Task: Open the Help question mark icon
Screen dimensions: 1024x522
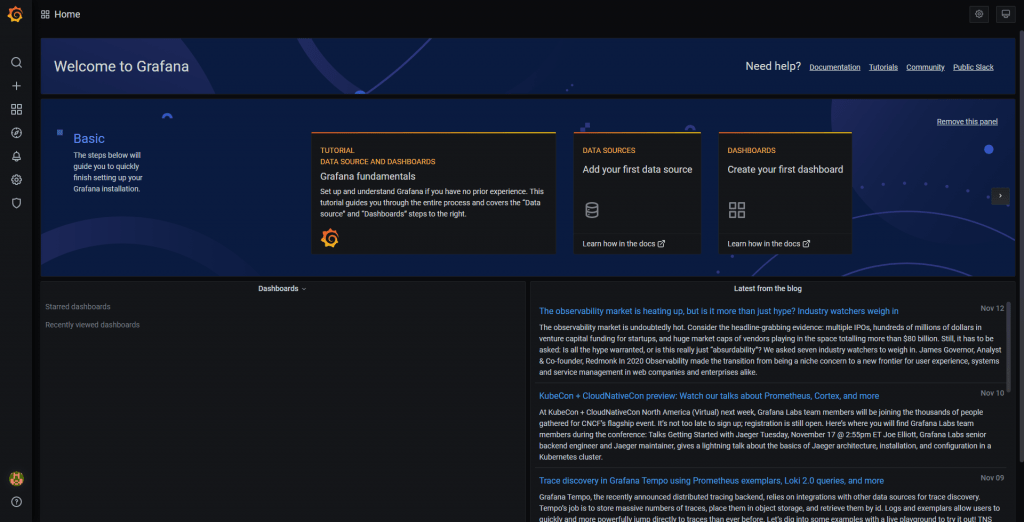Action: pos(16,502)
